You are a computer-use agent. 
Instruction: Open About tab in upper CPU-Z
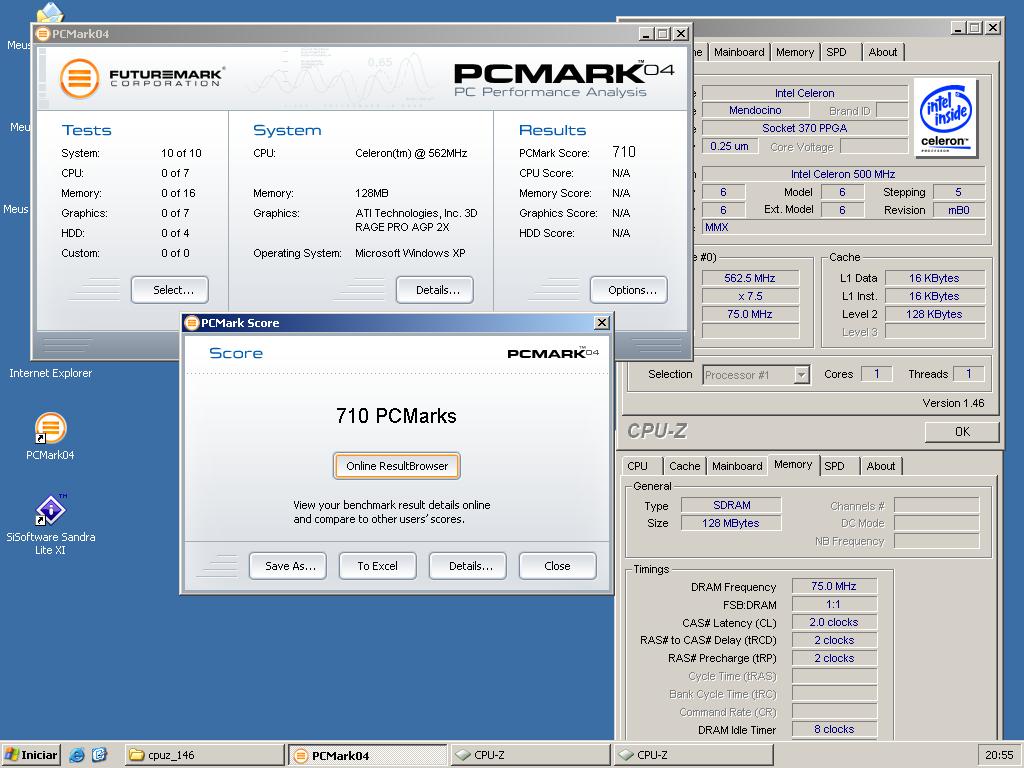coord(883,52)
